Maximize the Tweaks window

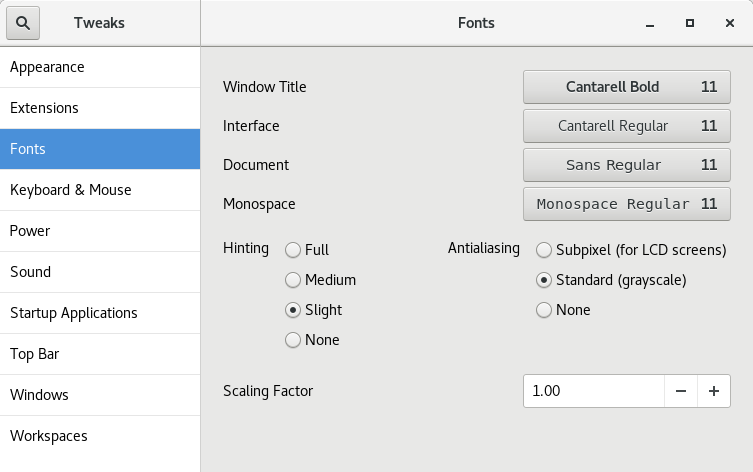[x=690, y=23]
